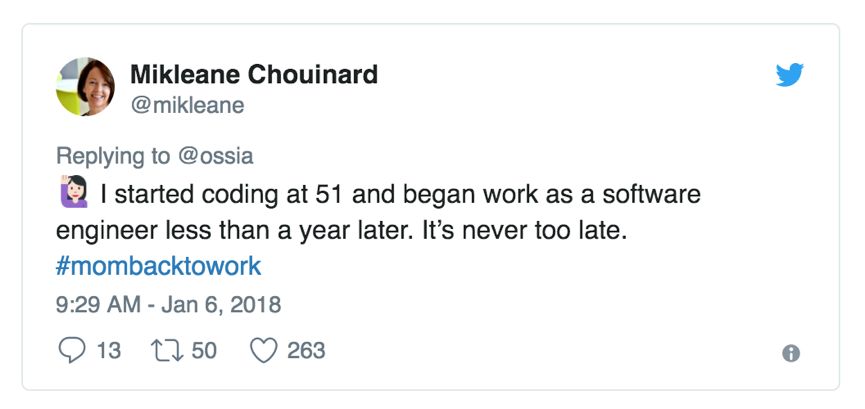
Task: Click the retweet arrows icon
Action: tap(168, 351)
